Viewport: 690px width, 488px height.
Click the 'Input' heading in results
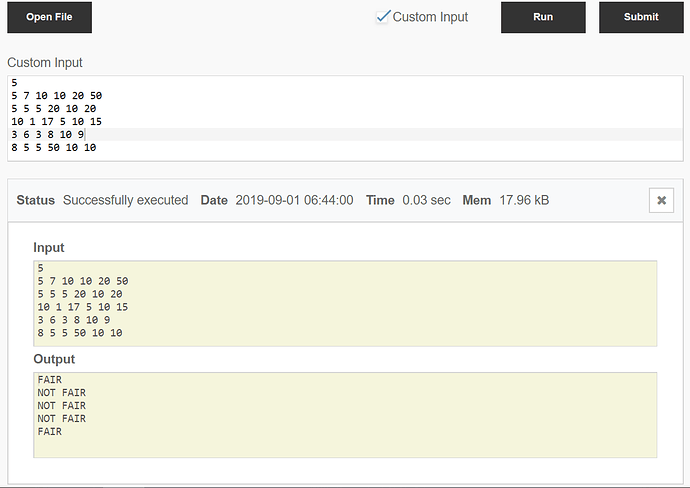(49, 247)
